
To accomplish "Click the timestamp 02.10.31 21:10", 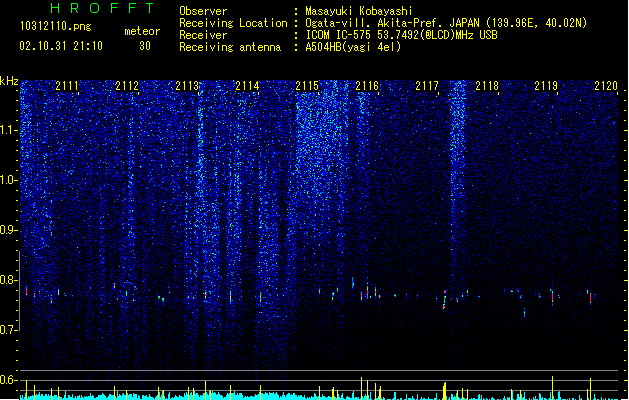I will [x=61, y=46].
